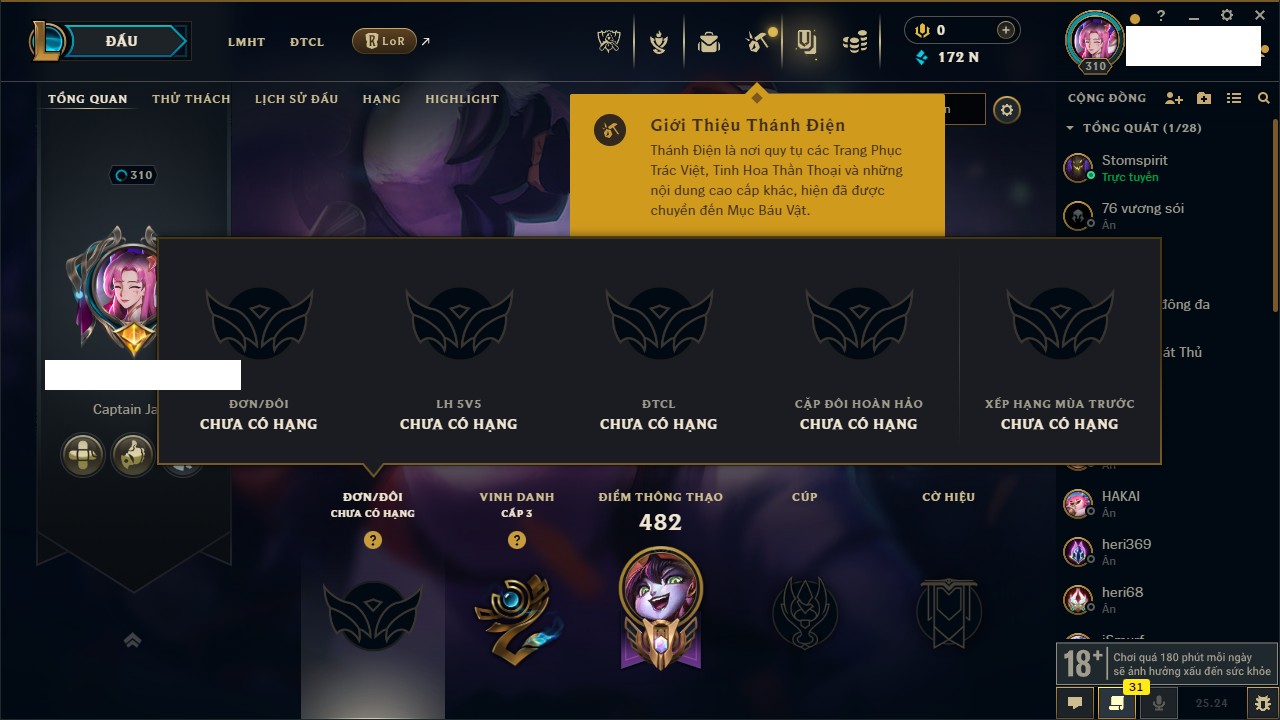Click the add friend icon
The image size is (1280, 720).
tap(1174, 98)
